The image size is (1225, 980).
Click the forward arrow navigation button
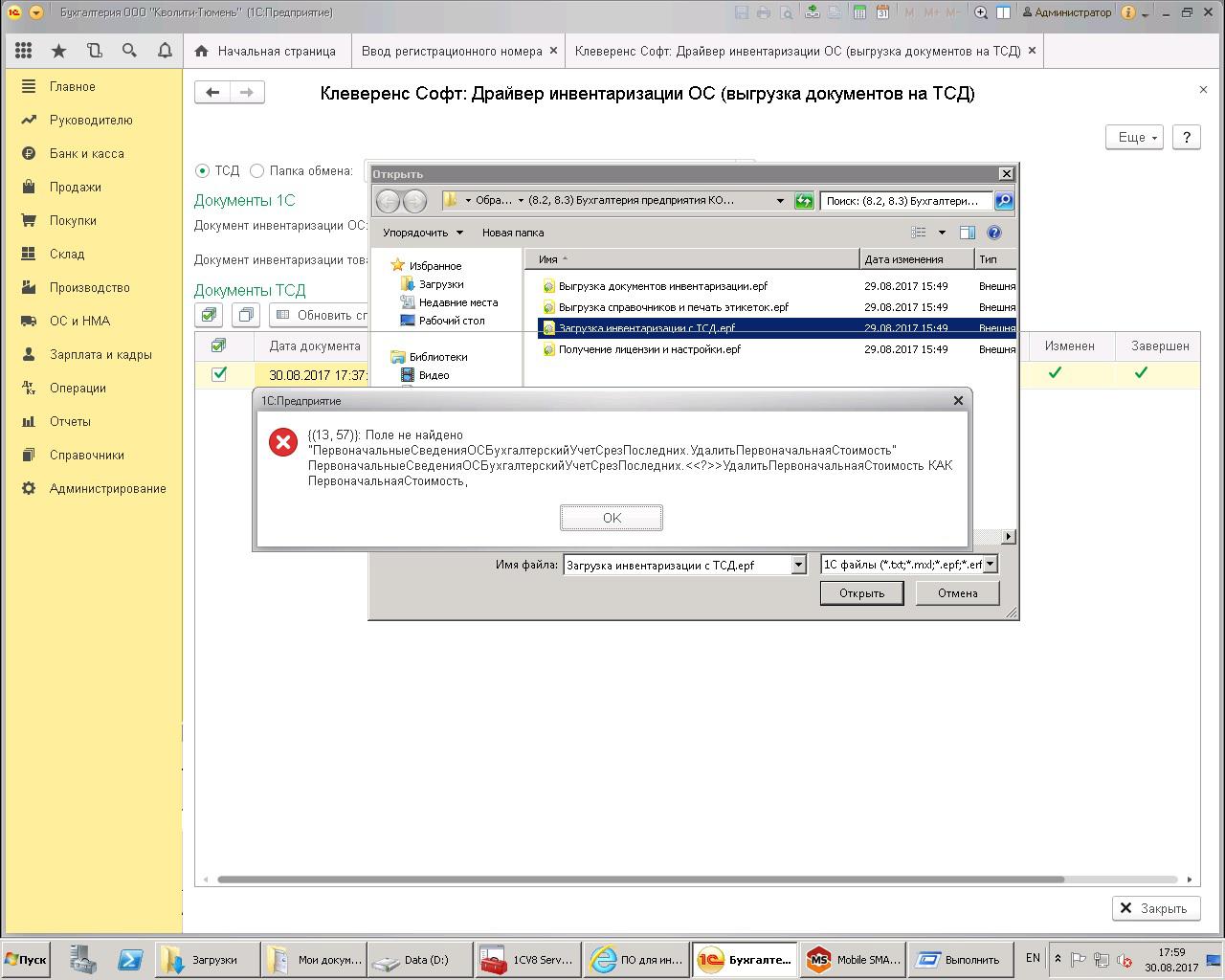247,92
